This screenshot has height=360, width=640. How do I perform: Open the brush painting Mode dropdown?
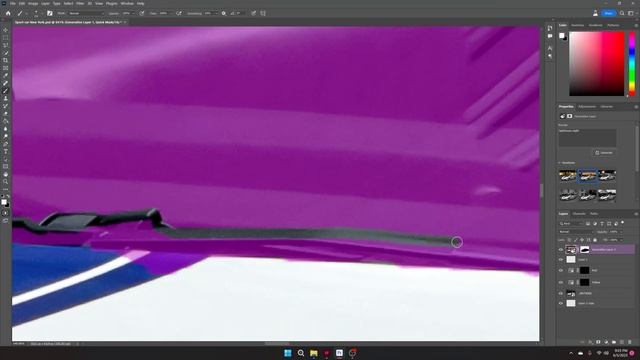tap(86, 13)
